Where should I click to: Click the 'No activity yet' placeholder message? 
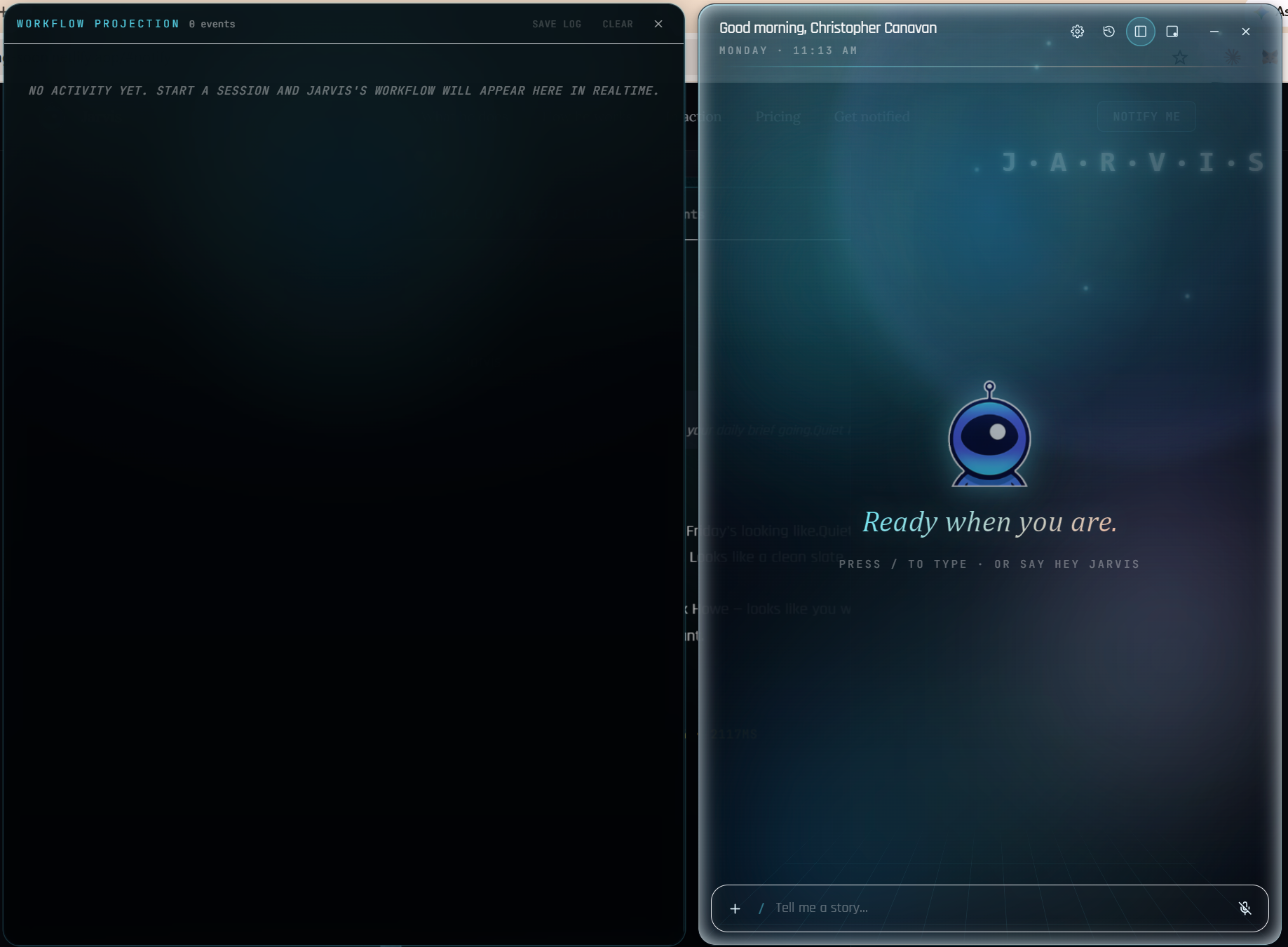tap(344, 90)
